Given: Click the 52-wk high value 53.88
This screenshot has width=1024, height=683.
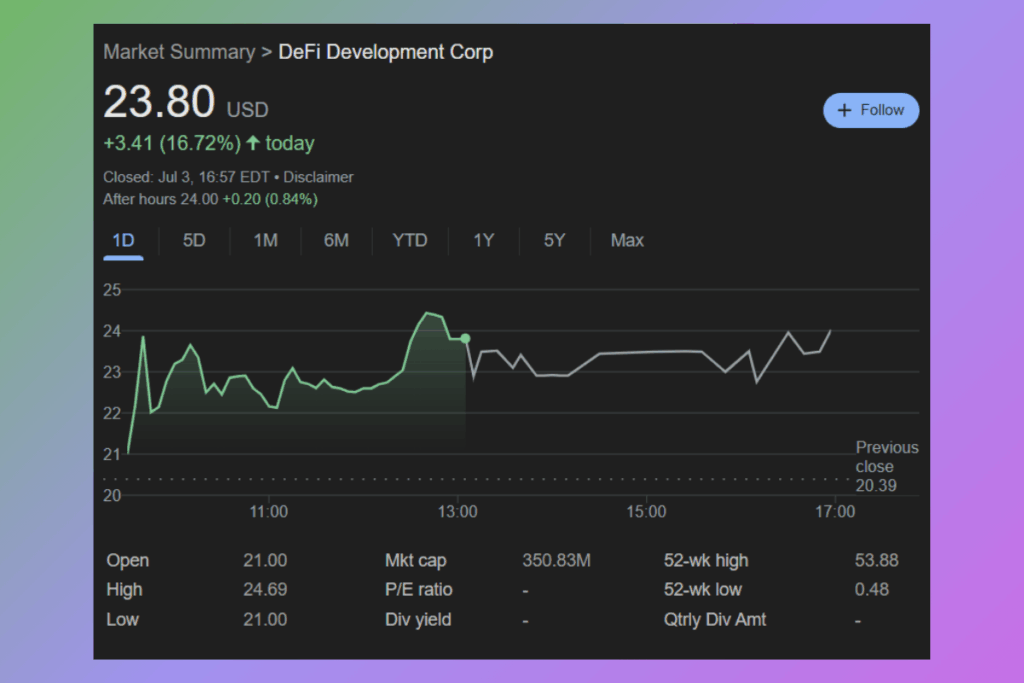Looking at the screenshot, I should coord(876,560).
